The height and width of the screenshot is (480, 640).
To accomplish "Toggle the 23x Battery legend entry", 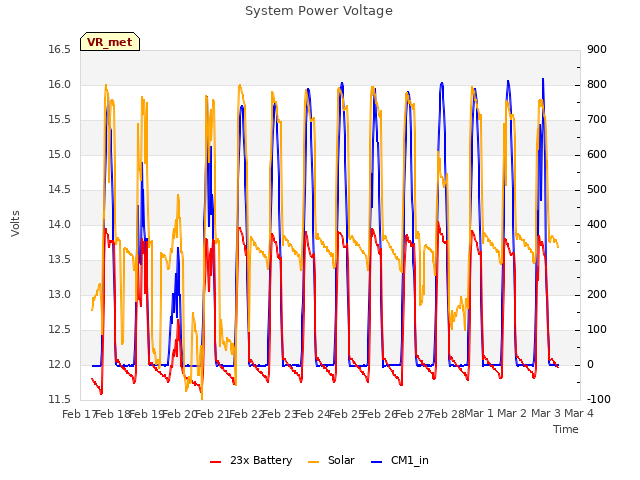I will [251, 460].
